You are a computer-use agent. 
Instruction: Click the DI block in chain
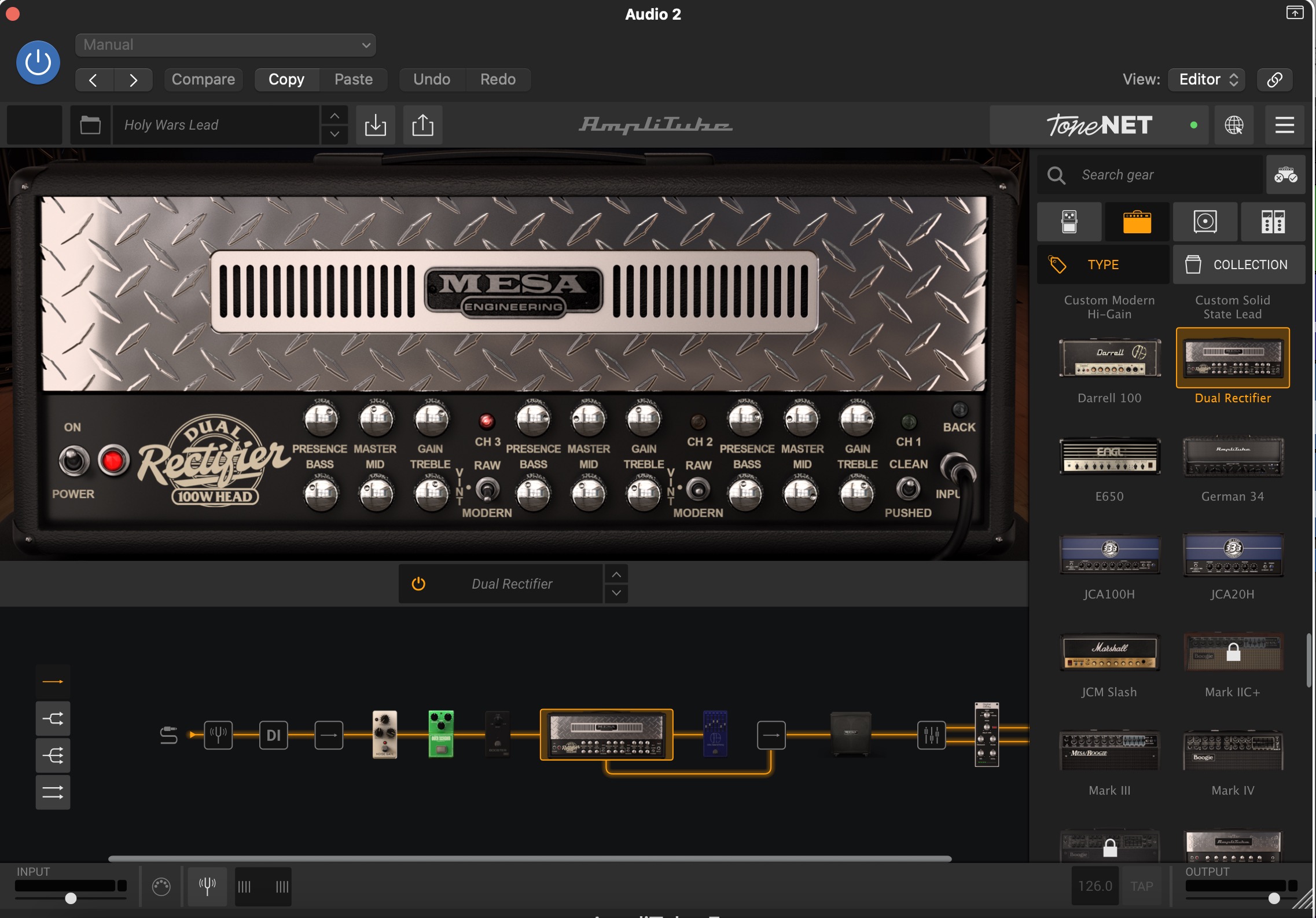pos(274,735)
